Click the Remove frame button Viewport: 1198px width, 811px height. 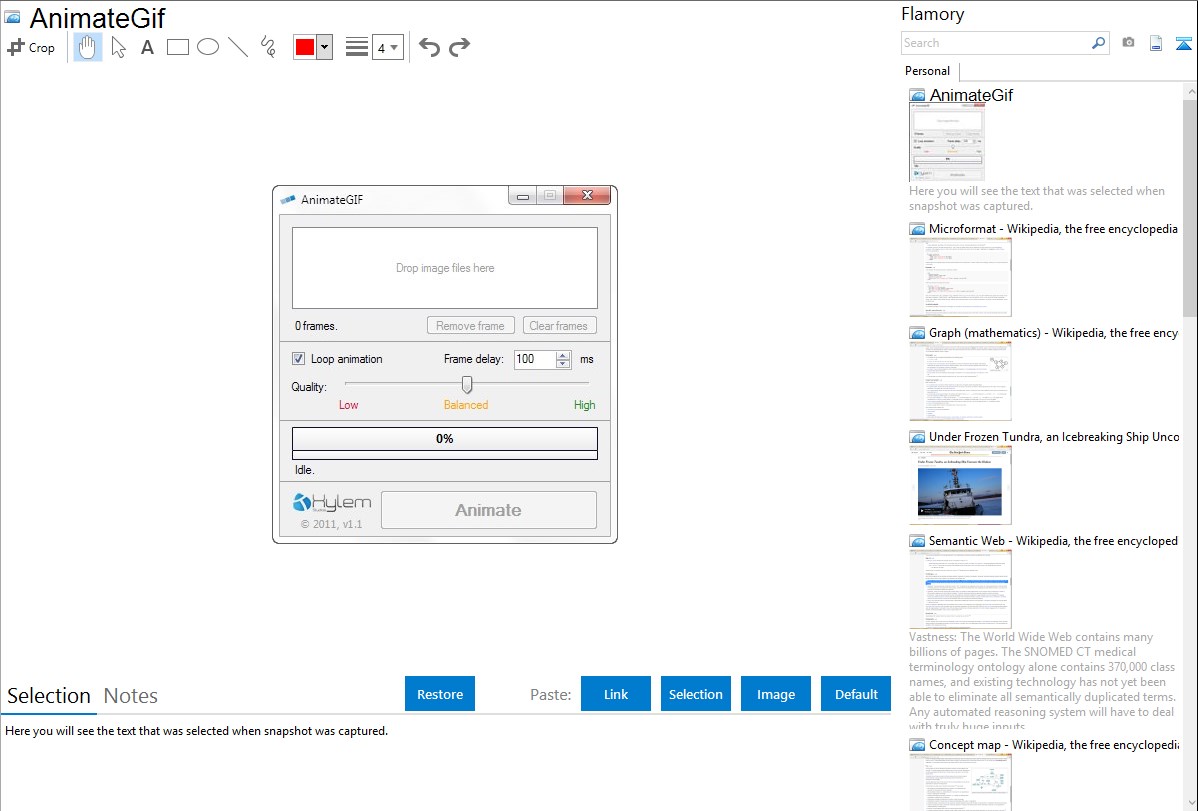pyautogui.click(x=471, y=326)
